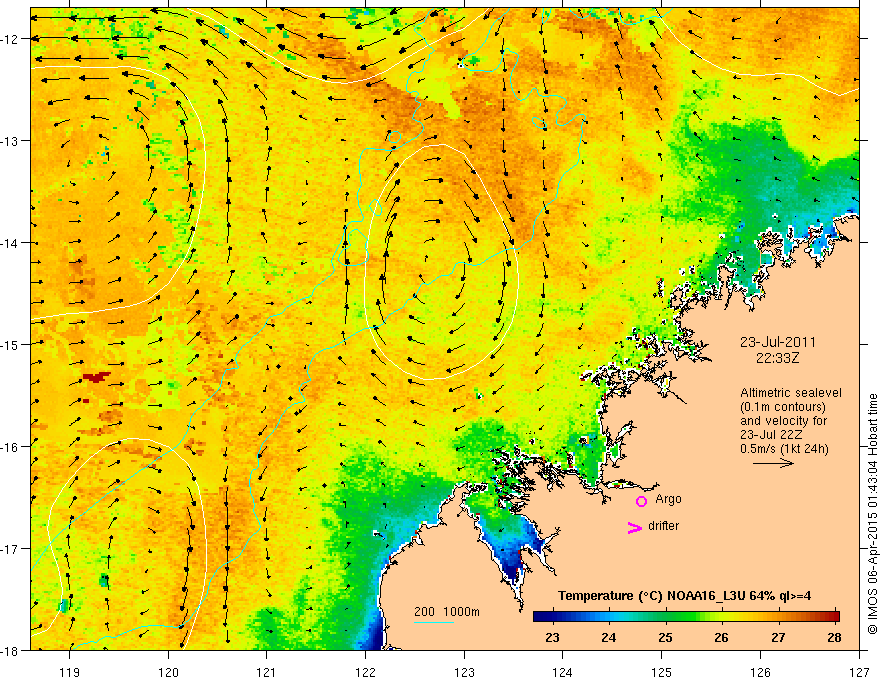The height and width of the screenshot is (680, 880).
Task: Click the latitude axis label -14
Action: point(11,243)
